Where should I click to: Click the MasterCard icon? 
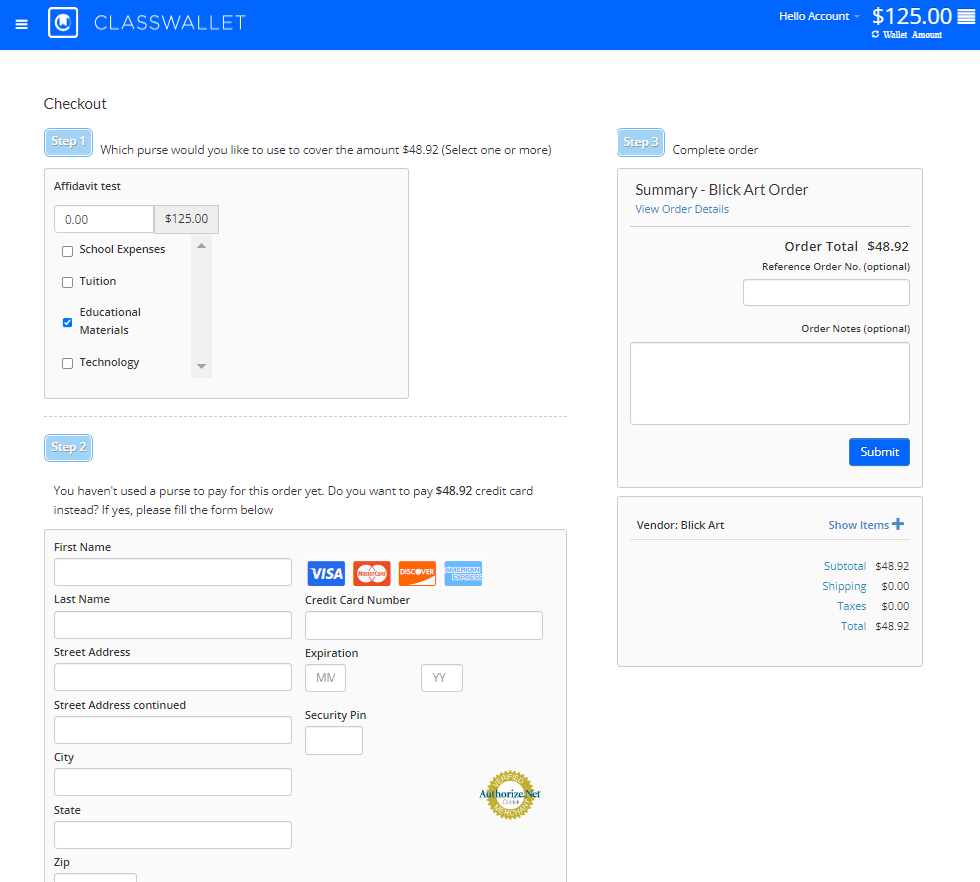(x=372, y=573)
